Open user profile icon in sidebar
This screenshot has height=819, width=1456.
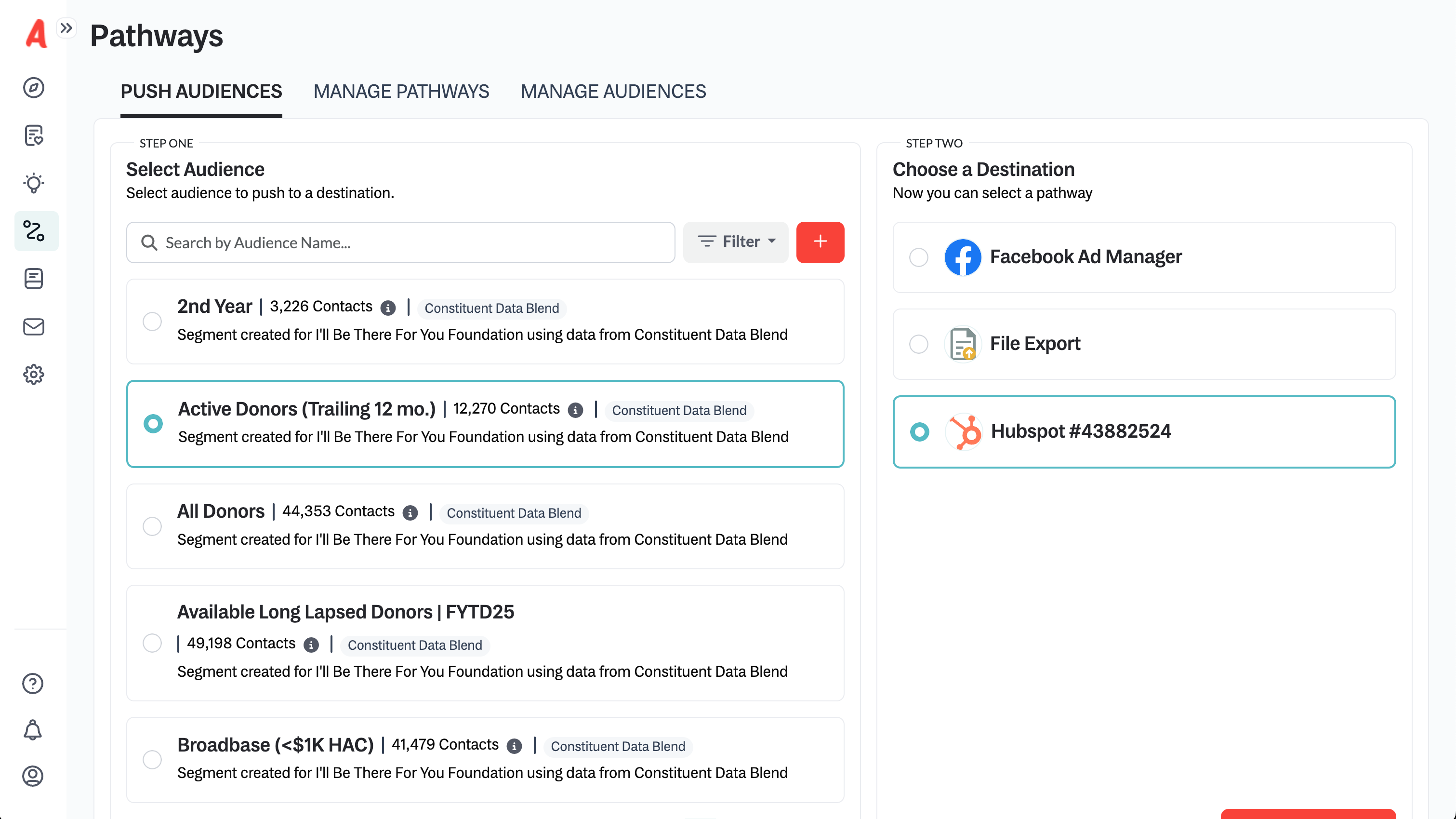[x=33, y=776]
